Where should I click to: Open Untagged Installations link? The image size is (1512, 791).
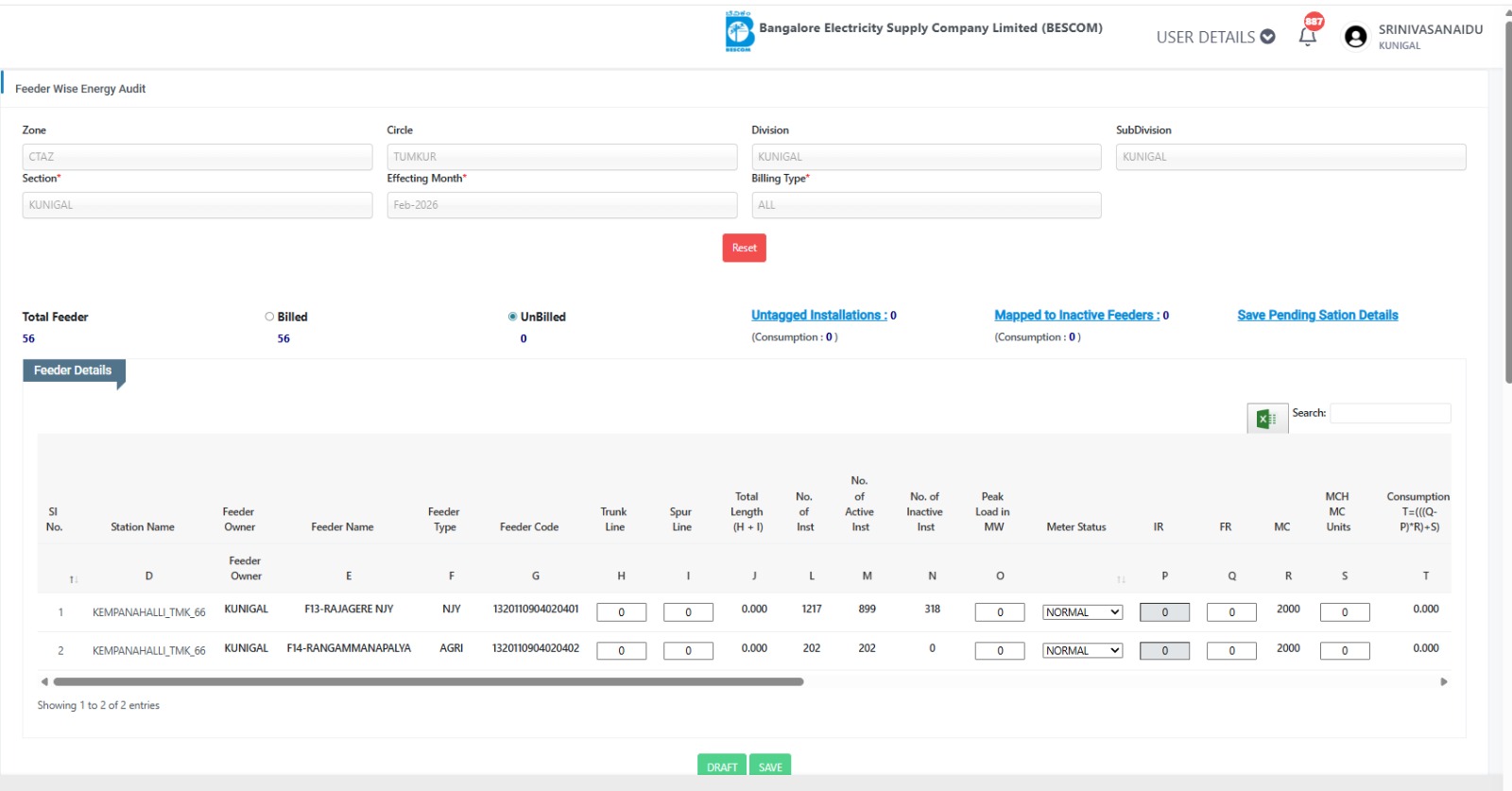coord(818,316)
